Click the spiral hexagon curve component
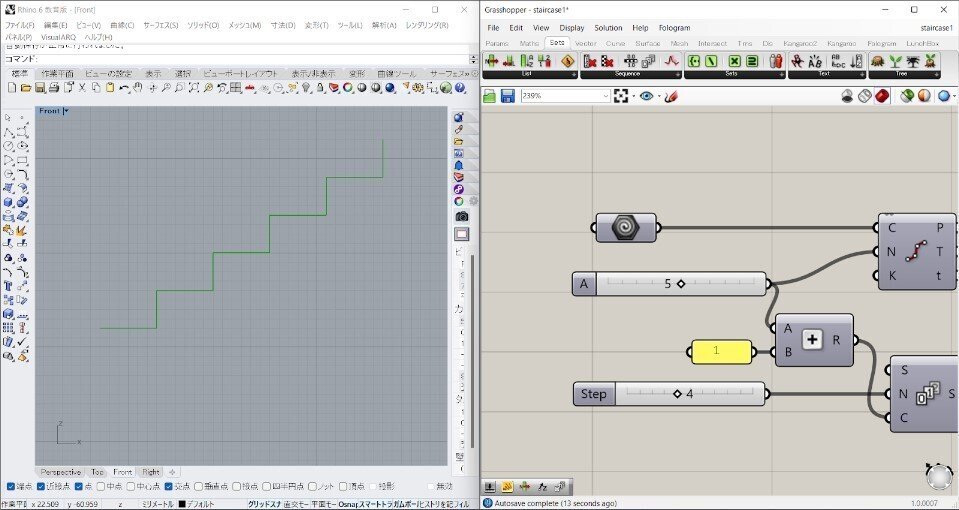 (x=626, y=227)
